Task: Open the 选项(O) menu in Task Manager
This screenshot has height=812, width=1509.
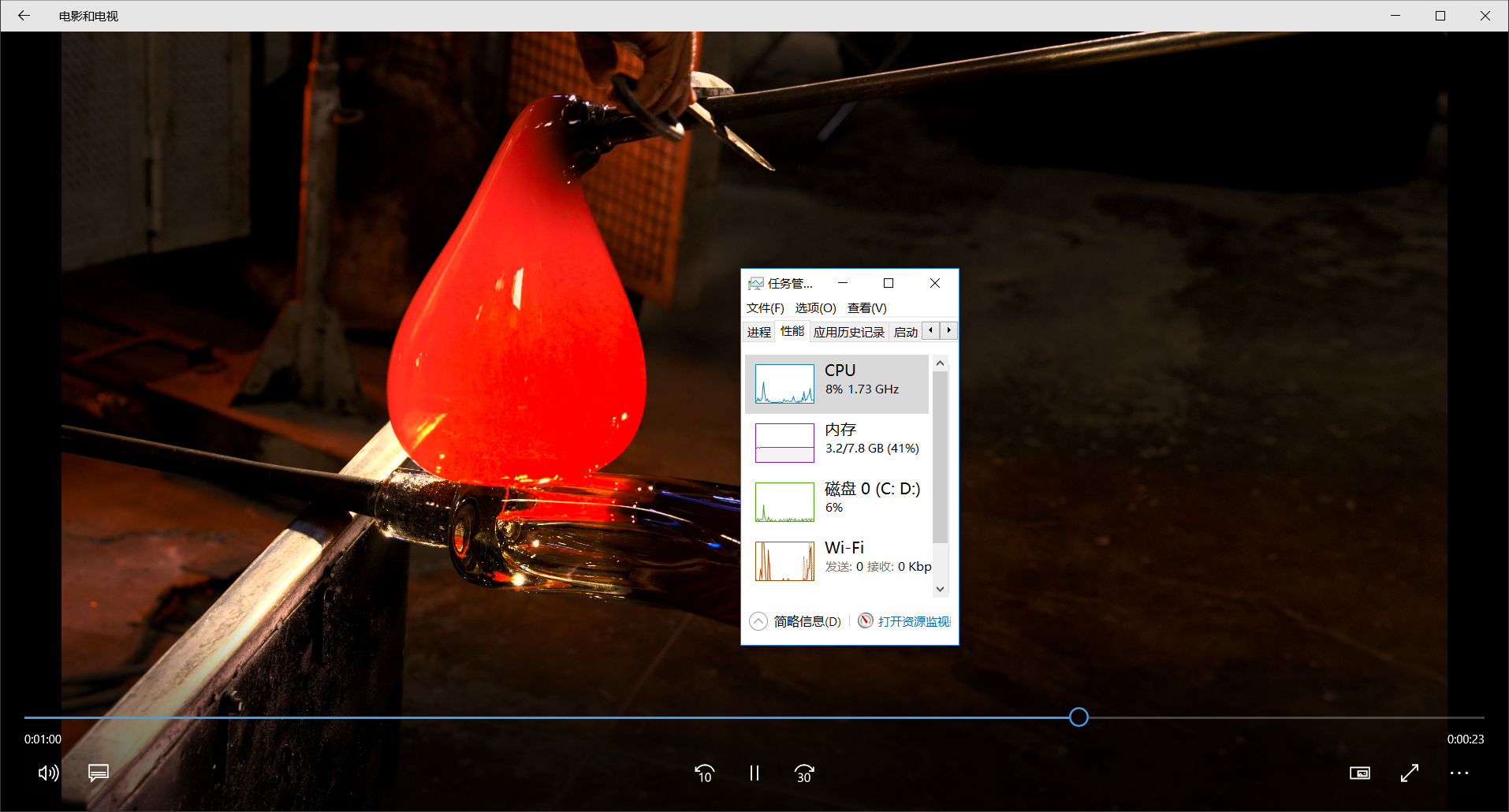Action: point(815,308)
